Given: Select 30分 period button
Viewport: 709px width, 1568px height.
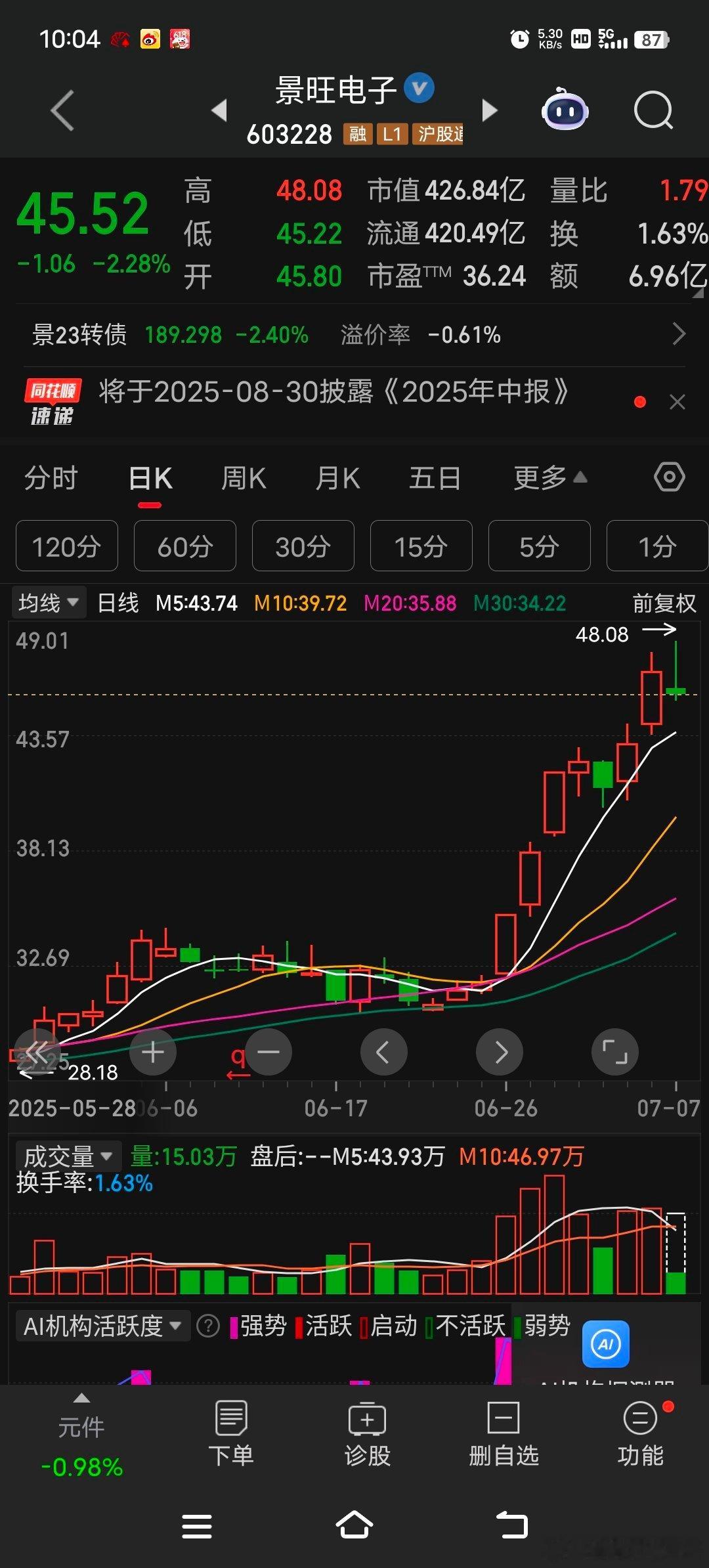Looking at the screenshot, I should (x=303, y=546).
